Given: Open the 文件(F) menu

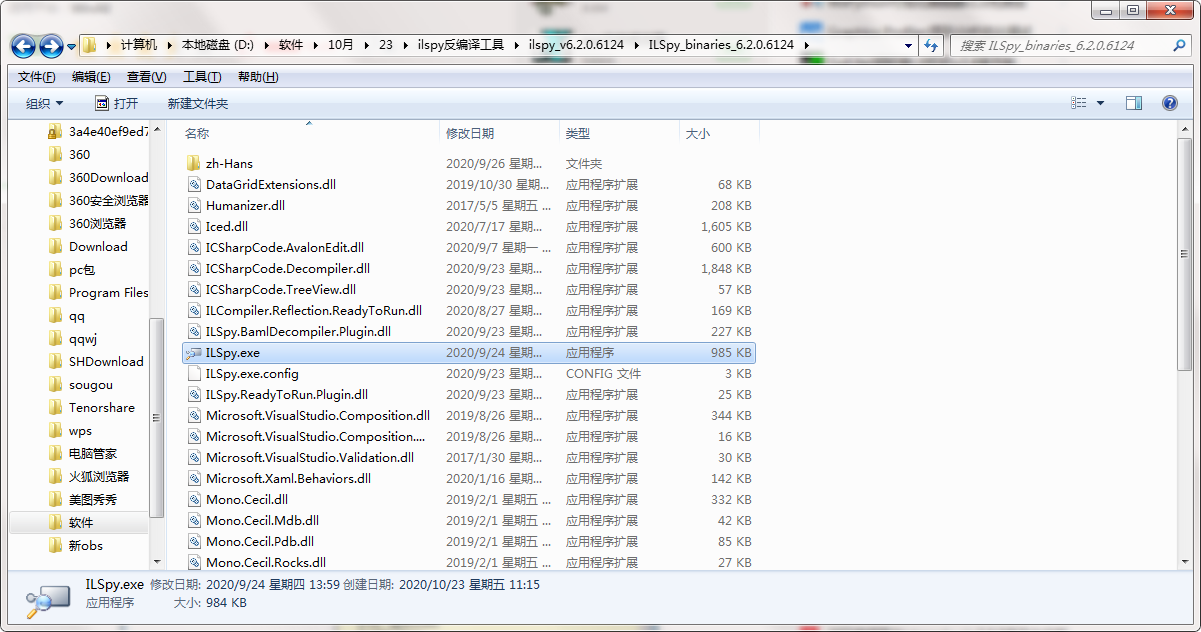Looking at the screenshot, I should pyautogui.click(x=37, y=77).
